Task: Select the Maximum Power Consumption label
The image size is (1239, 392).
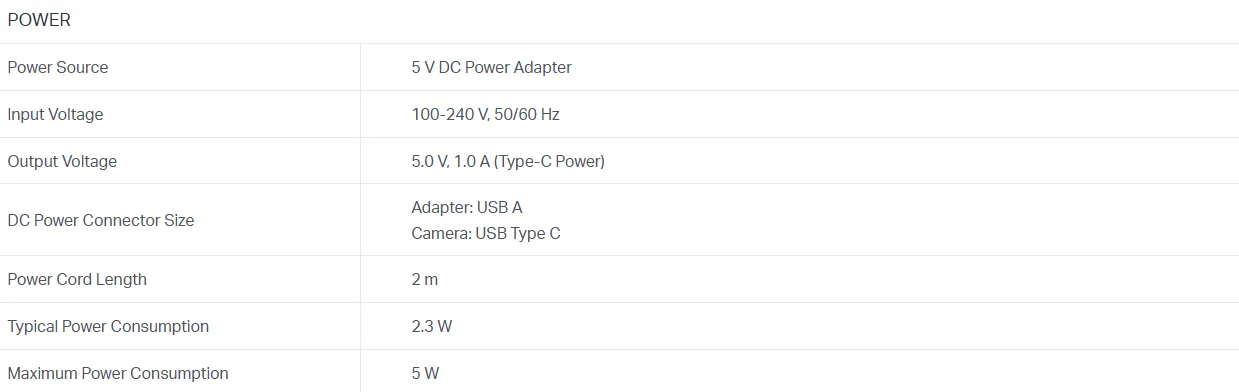Action: point(118,373)
